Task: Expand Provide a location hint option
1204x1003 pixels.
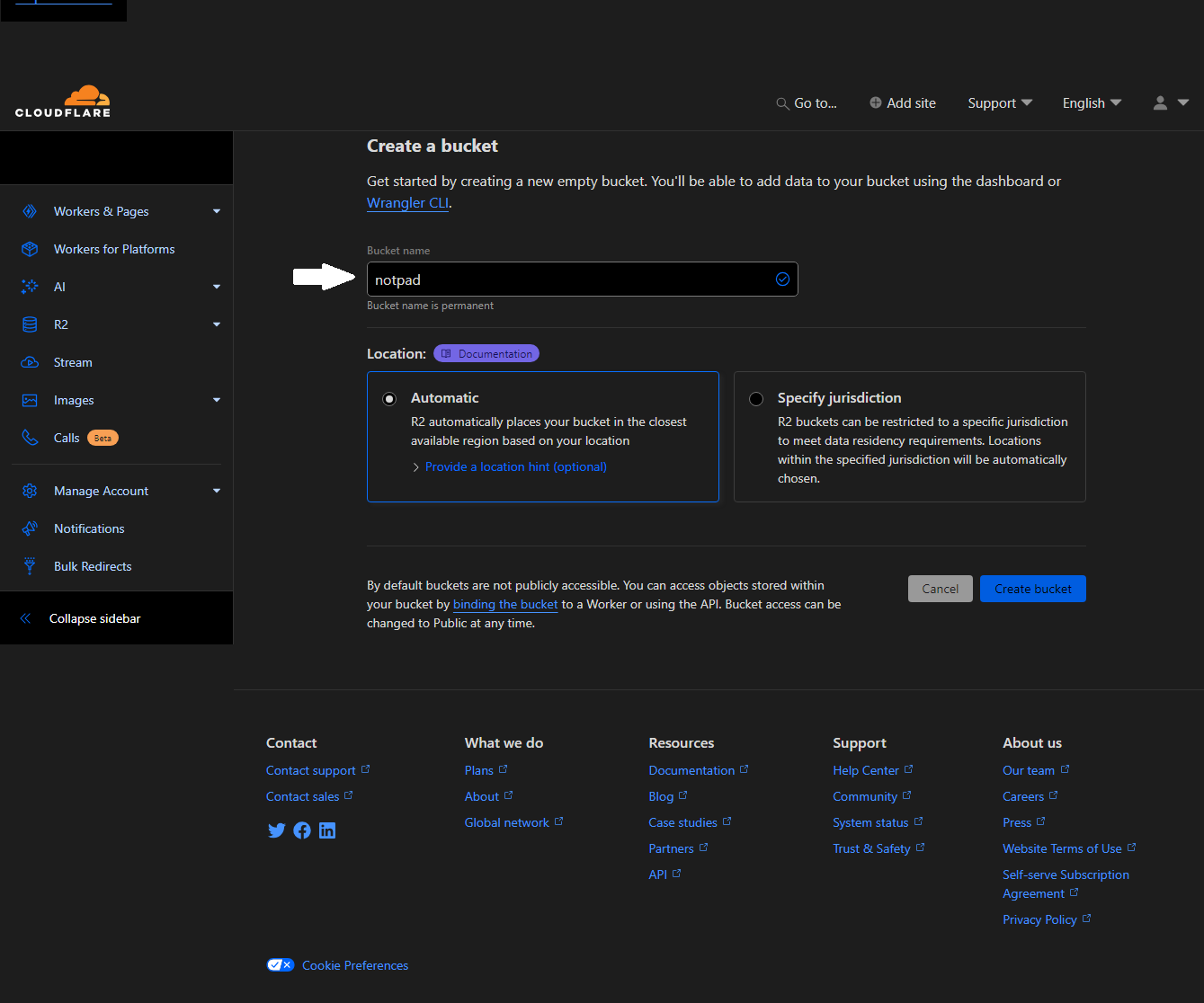Action: click(x=515, y=467)
